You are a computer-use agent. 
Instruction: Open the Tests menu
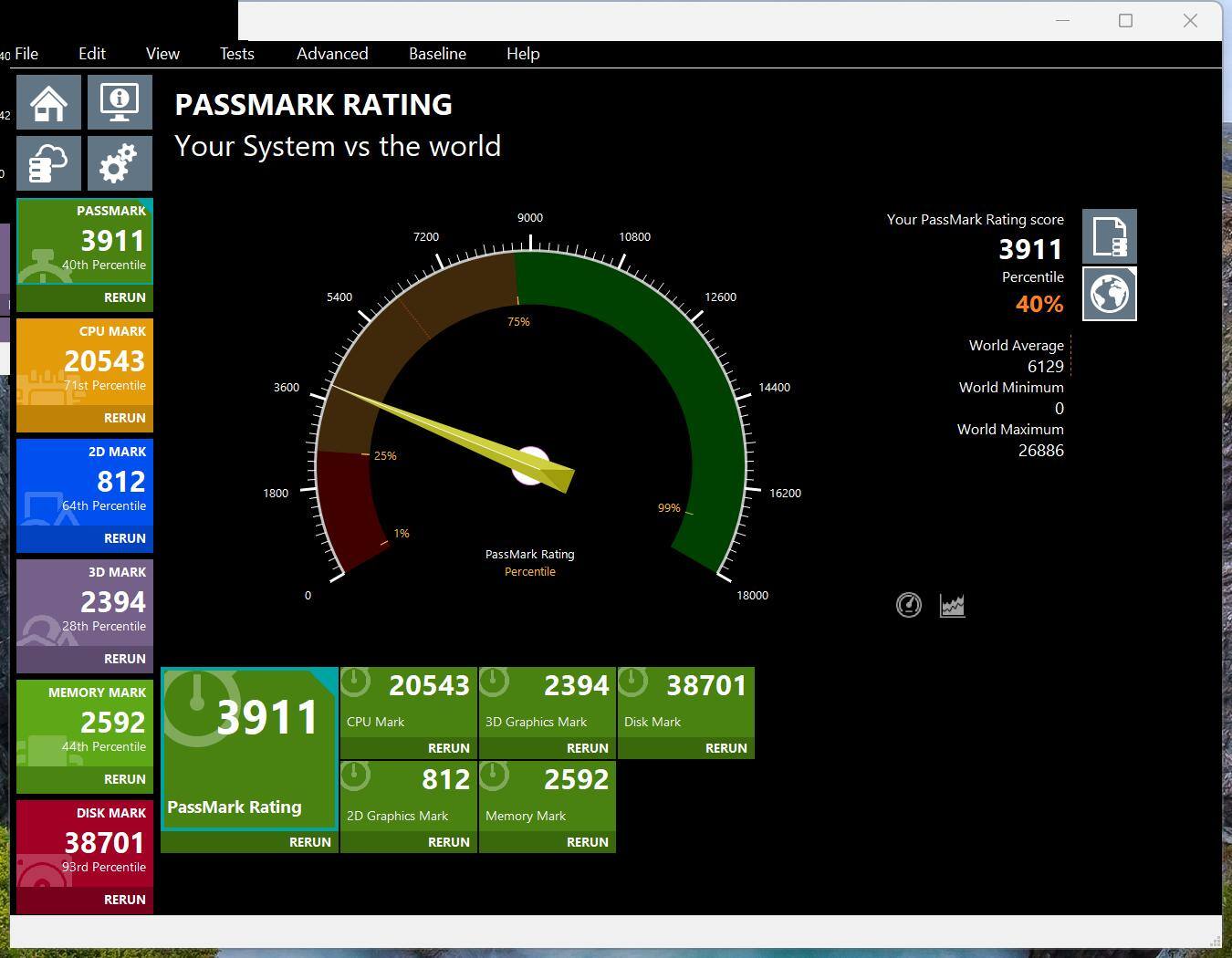(236, 54)
